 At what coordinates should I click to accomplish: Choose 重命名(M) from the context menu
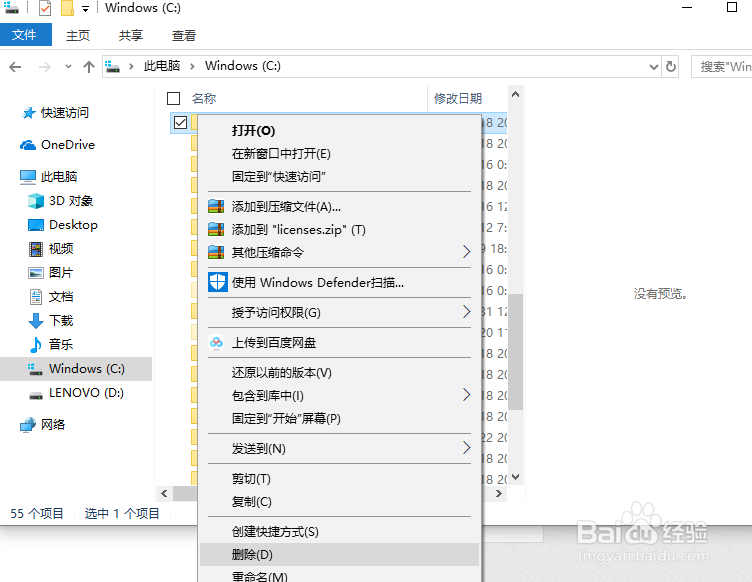[x=339, y=575]
